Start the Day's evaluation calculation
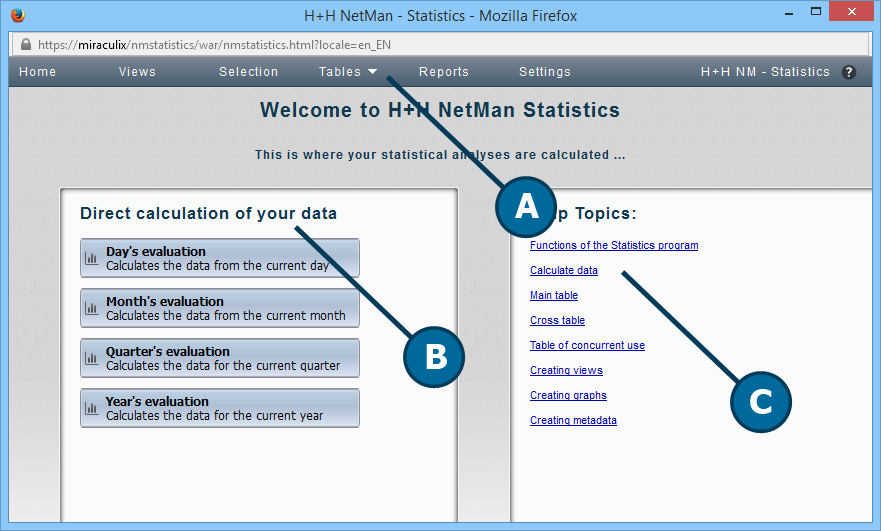The image size is (881, 531). point(220,258)
